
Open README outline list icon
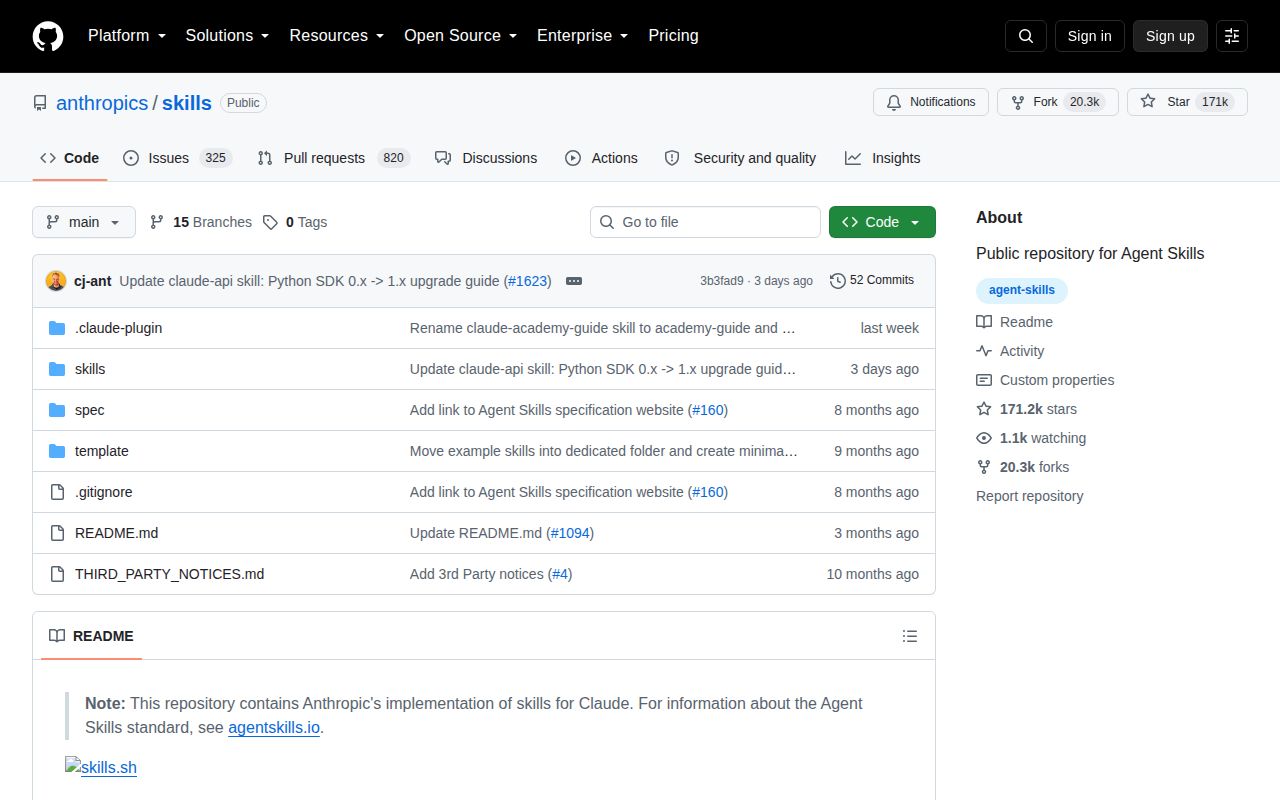click(910, 636)
